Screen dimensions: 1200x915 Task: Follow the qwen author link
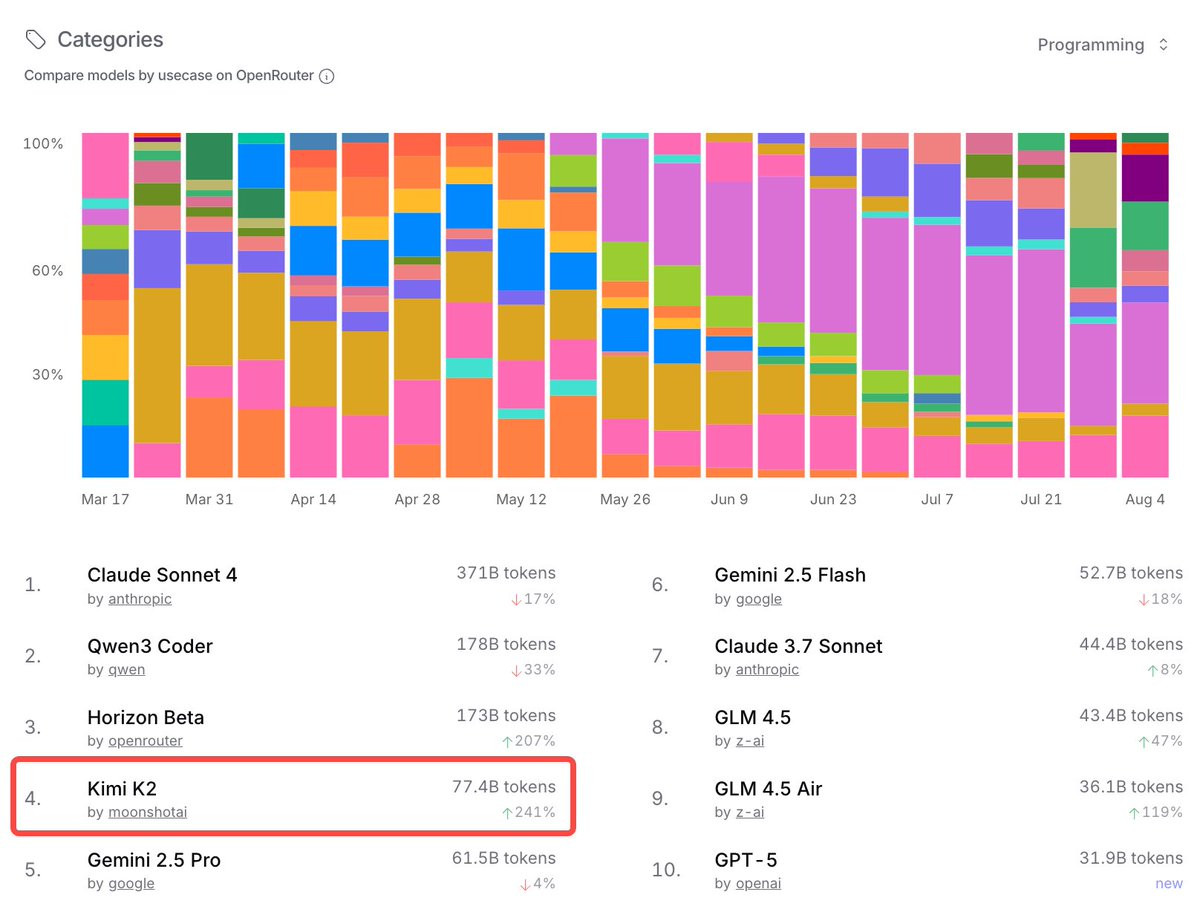(126, 670)
